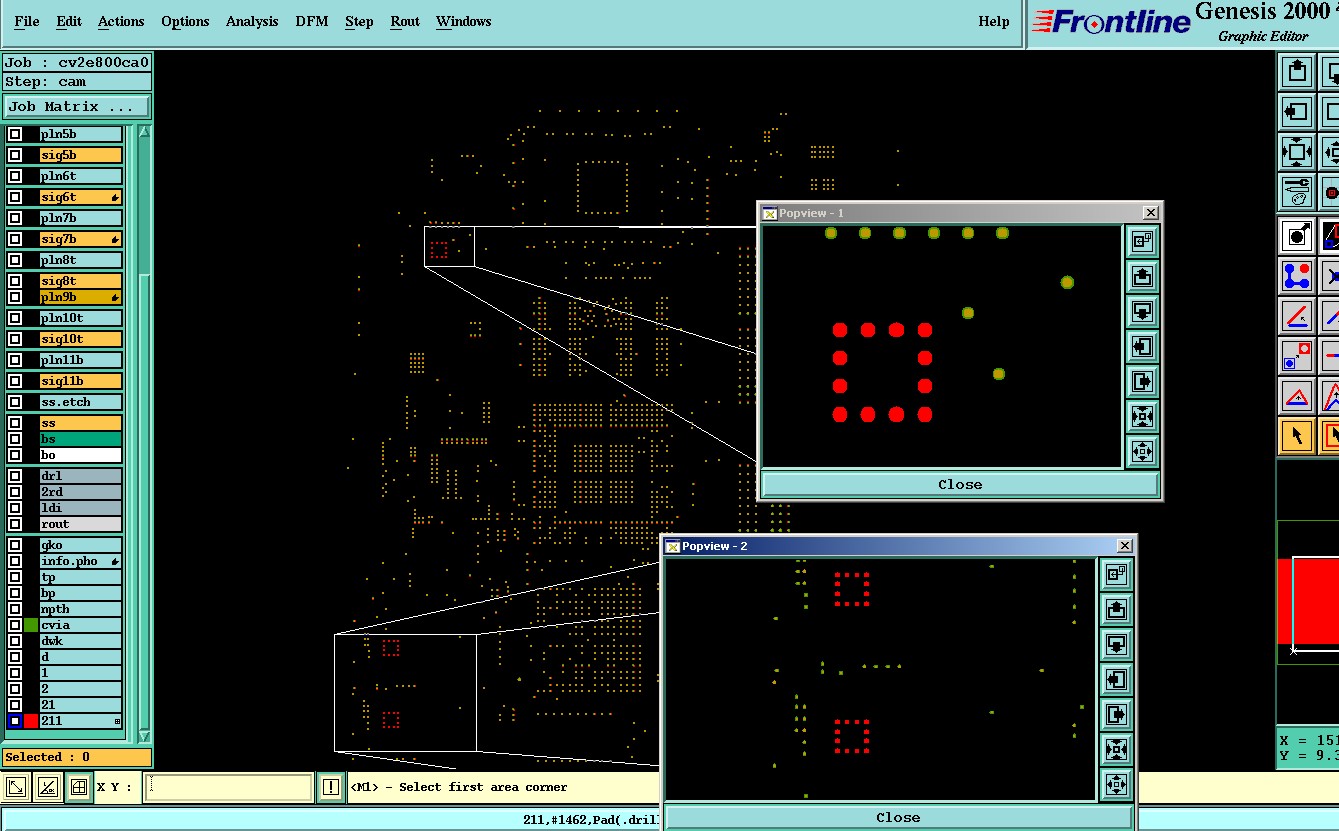The image size is (1339, 831).
Task: Click the Job Matrix button
Action: 77,106
